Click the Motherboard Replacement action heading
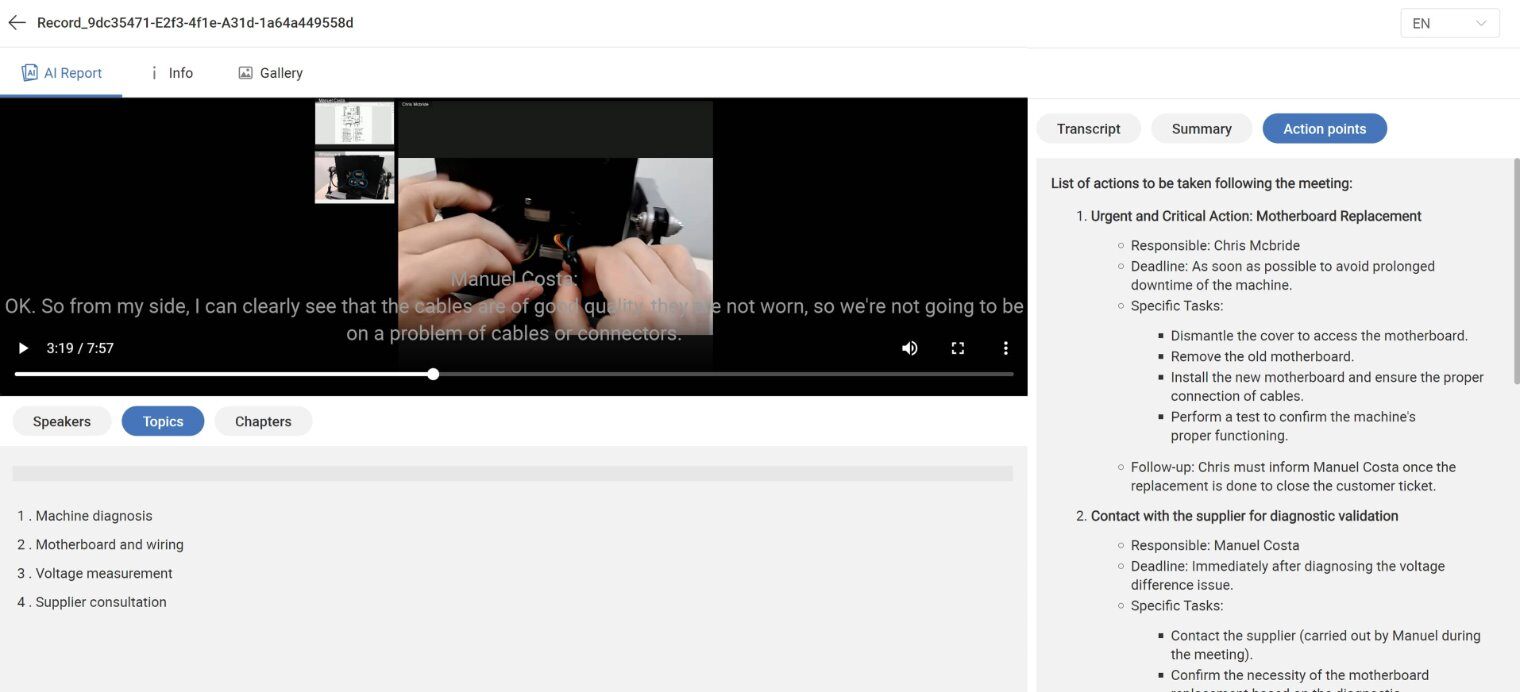Viewport: 1520px width, 692px height. pyautogui.click(x=1256, y=216)
